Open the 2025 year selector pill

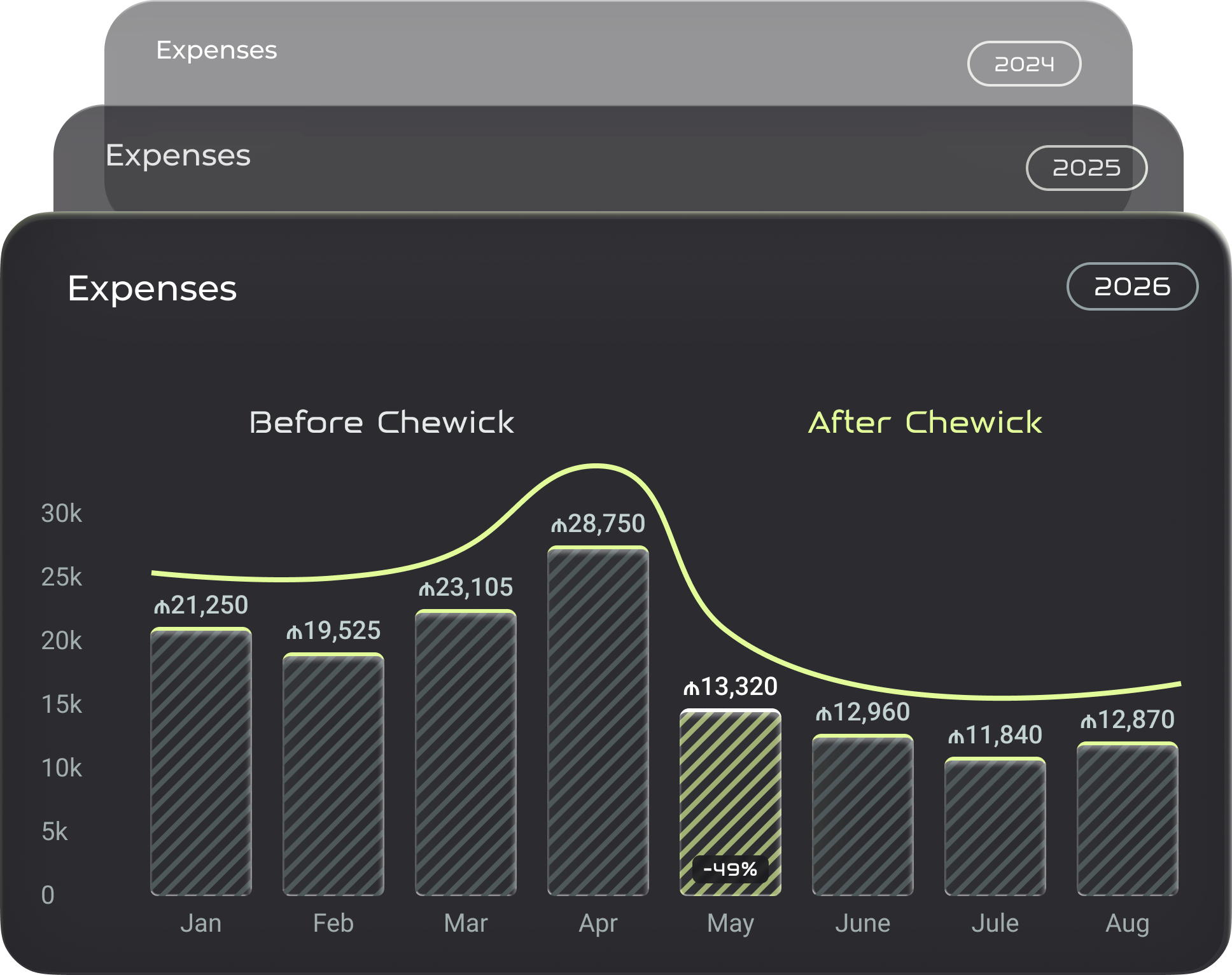click(1086, 168)
